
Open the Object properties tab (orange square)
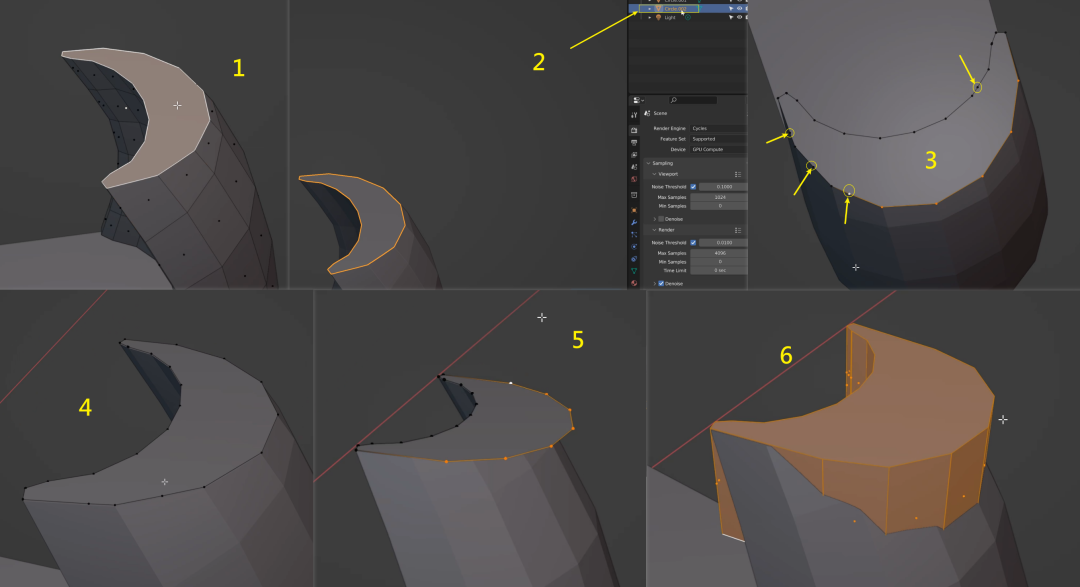(x=634, y=210)
